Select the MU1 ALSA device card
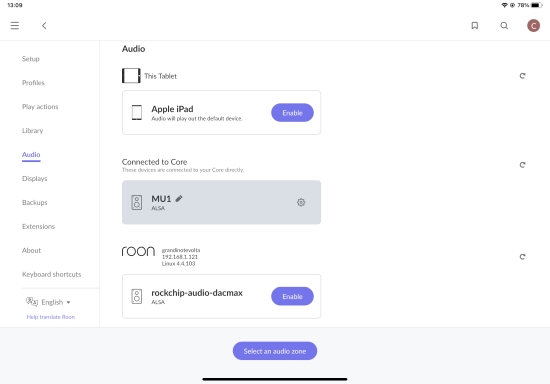 coord(221,202)
